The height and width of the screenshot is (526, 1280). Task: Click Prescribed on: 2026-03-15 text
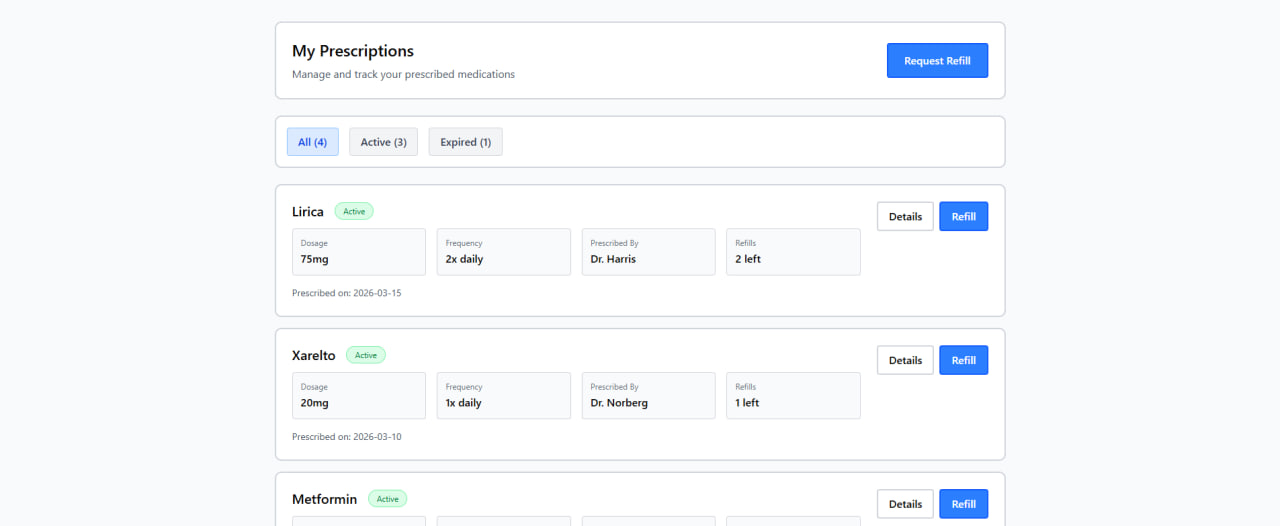coord(346,293)
